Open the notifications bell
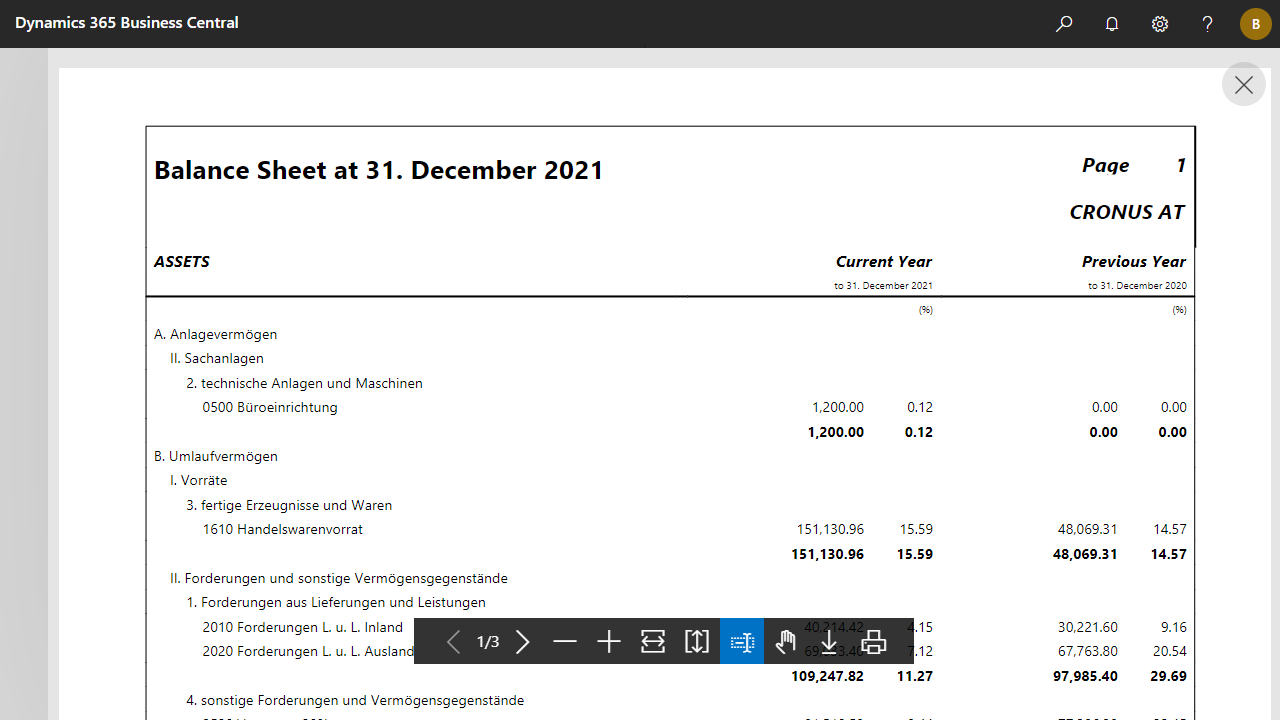Viewport: 1280px width, 720px height. (x=1112, y=24)
